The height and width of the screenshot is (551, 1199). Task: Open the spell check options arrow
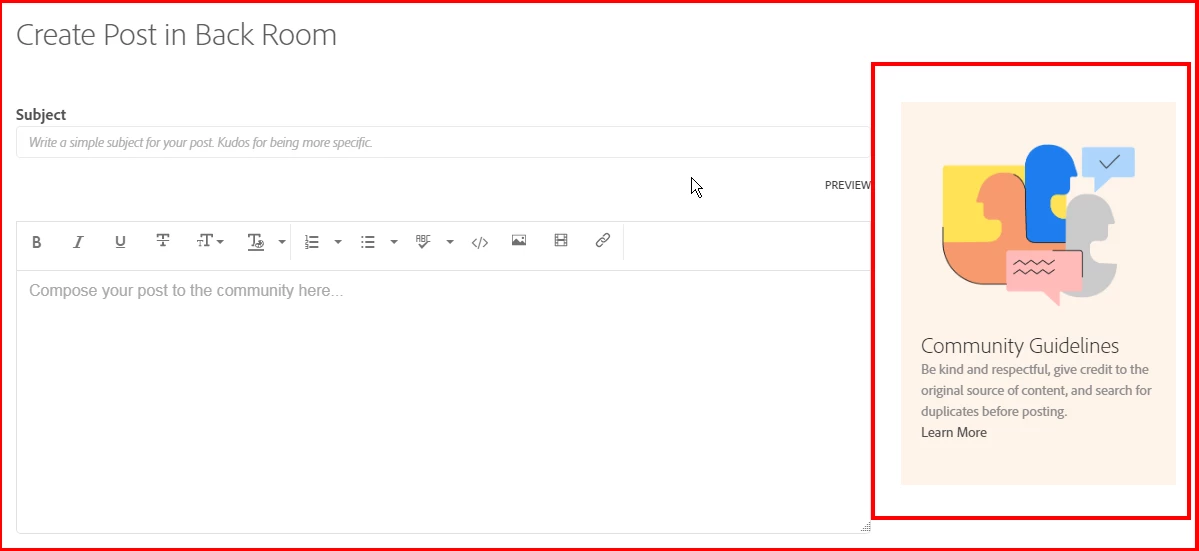(x=450, y=242)
